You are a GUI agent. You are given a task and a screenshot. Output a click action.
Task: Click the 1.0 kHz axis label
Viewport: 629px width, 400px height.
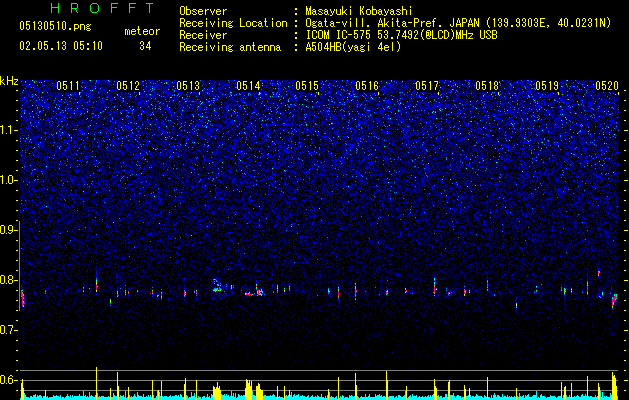(8, 180)
